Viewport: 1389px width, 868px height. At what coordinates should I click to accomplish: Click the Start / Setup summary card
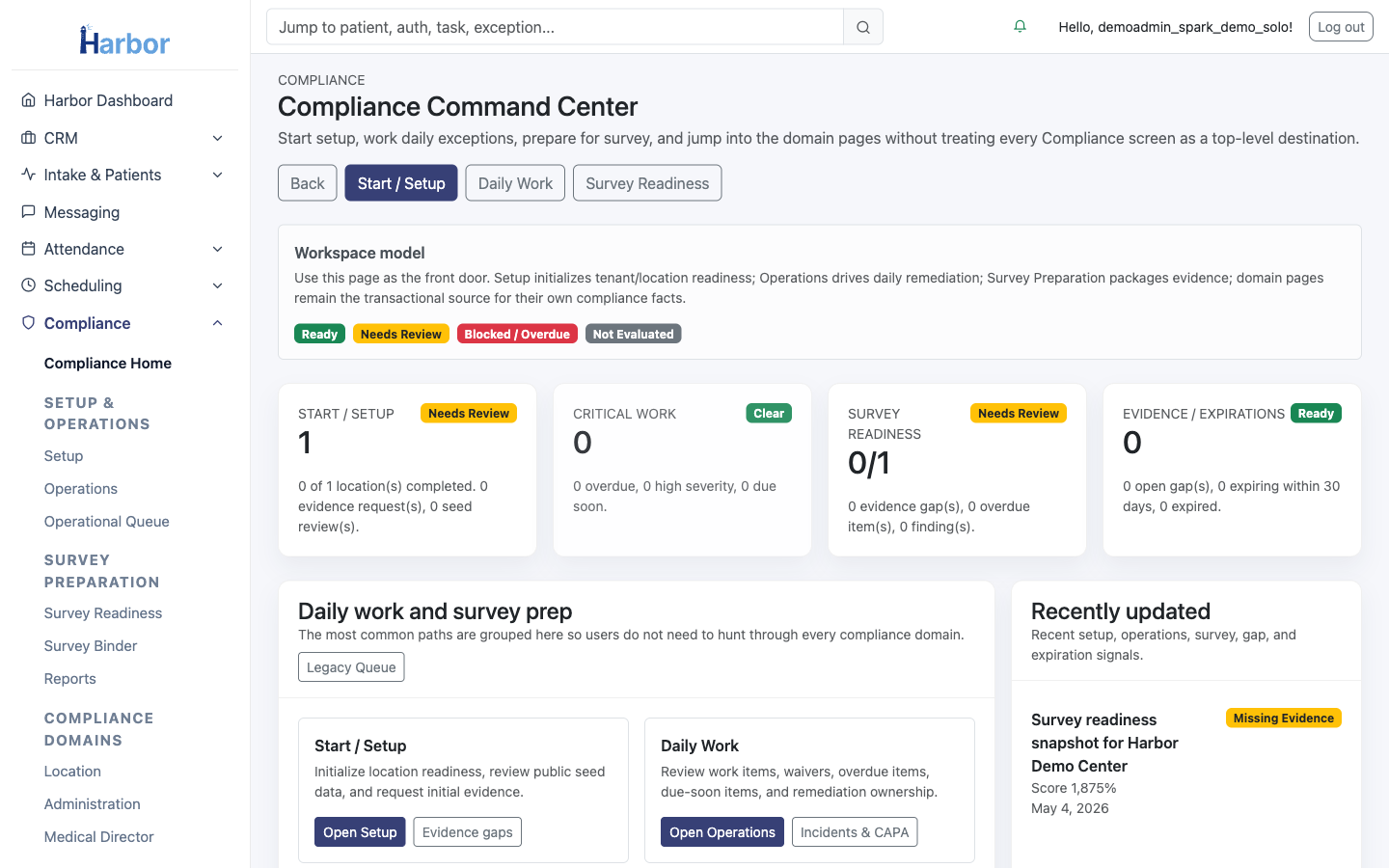click(x=407, y=470)
